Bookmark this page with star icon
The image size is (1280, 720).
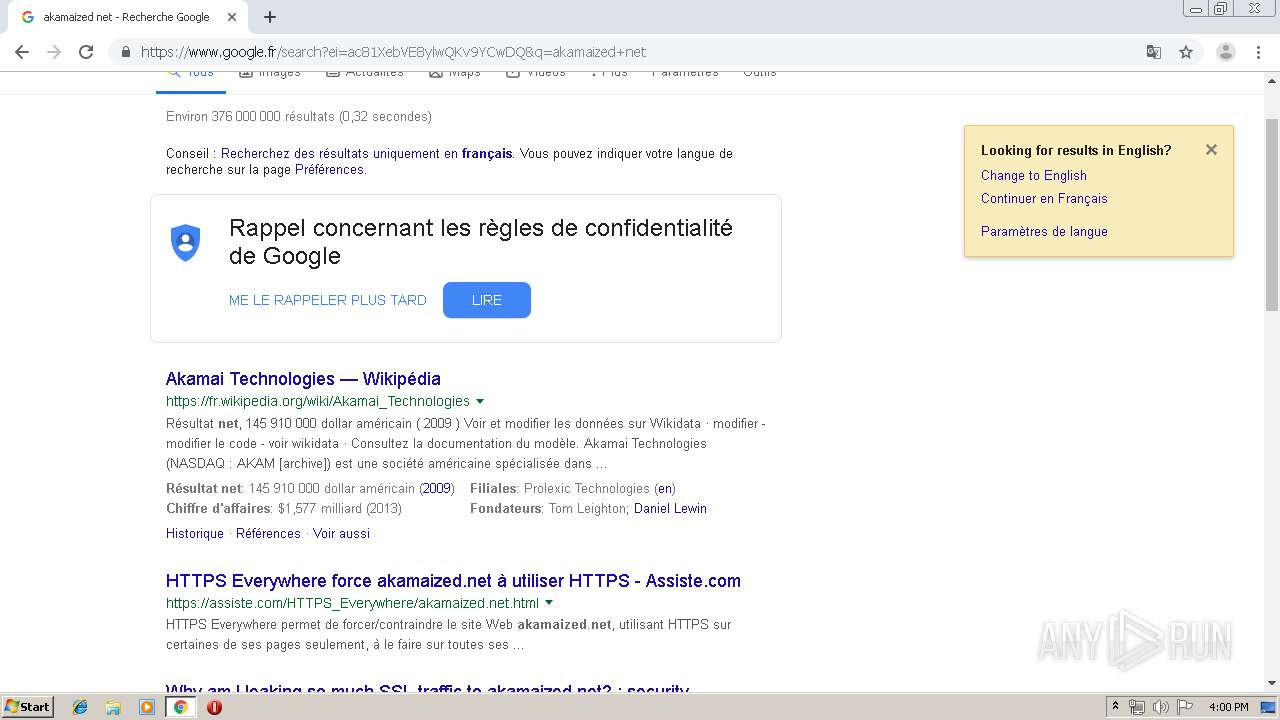coord(1186,52)
